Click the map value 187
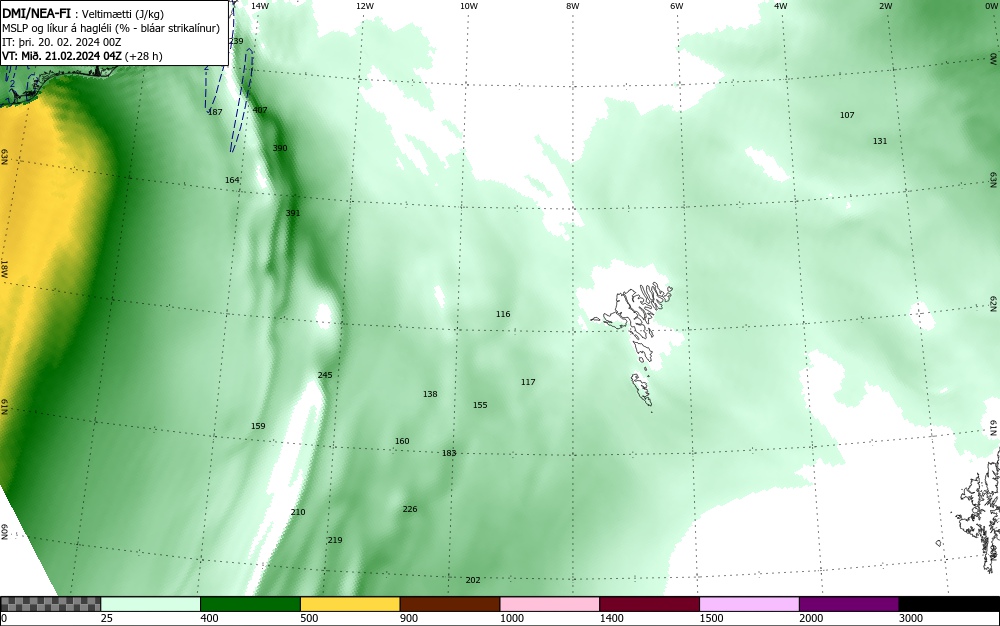 click(x=215, y=112)
